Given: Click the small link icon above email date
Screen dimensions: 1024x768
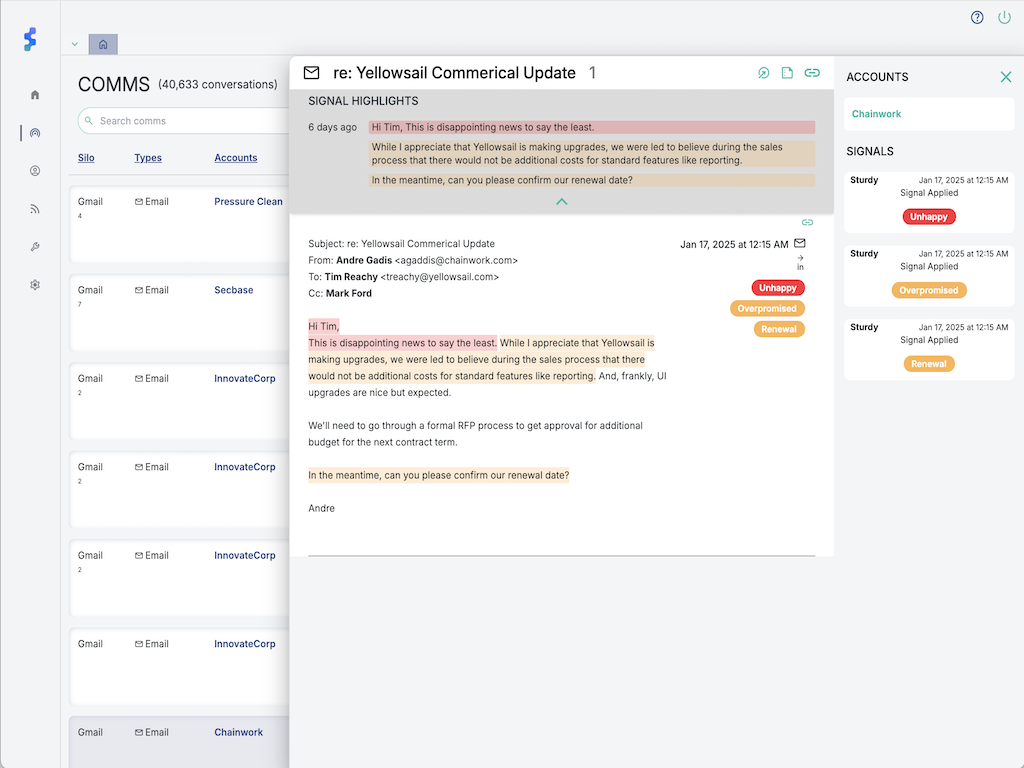Looking at the screenshot, I should tap(807, 222).
